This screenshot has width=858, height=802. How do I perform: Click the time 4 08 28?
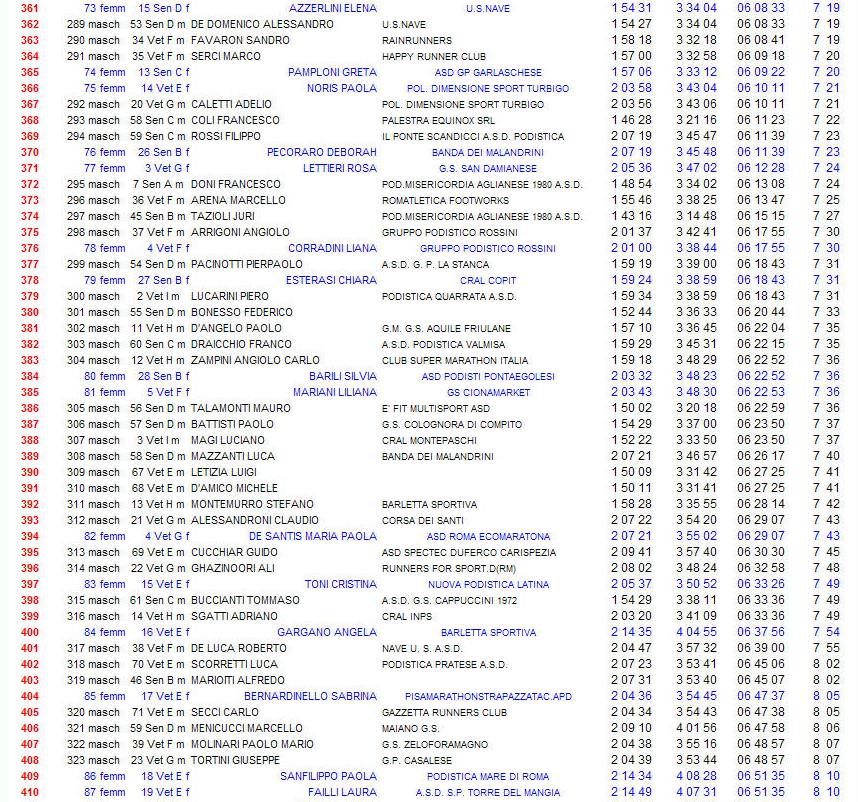pyautogui.click(x=696, y=776)
